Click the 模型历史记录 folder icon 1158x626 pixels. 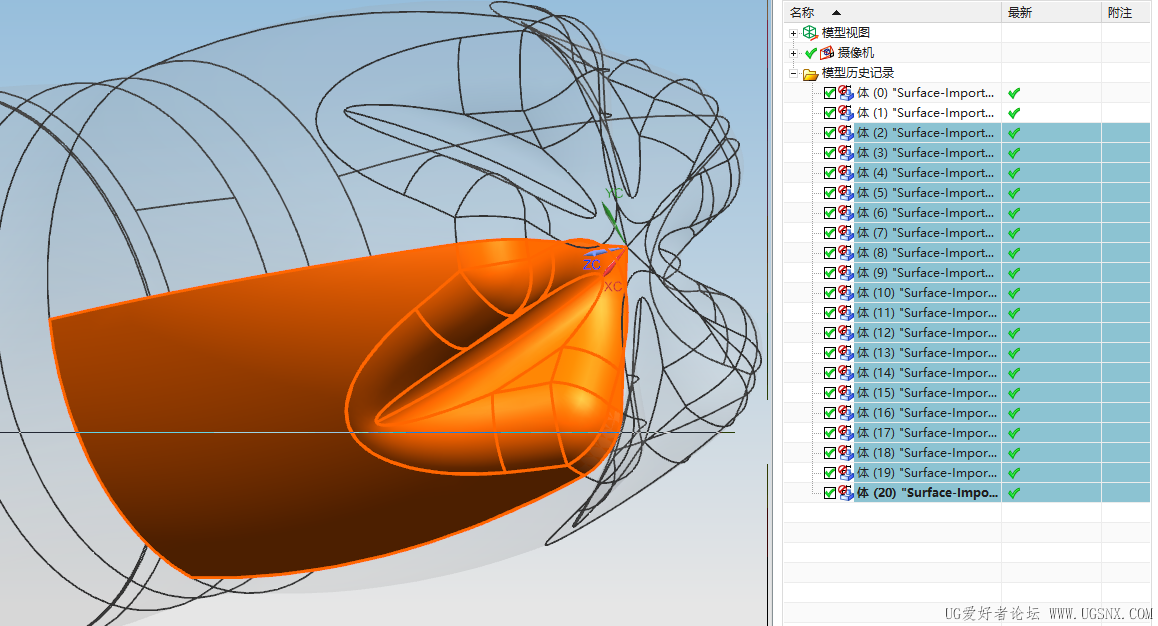(x=810, y=73)
